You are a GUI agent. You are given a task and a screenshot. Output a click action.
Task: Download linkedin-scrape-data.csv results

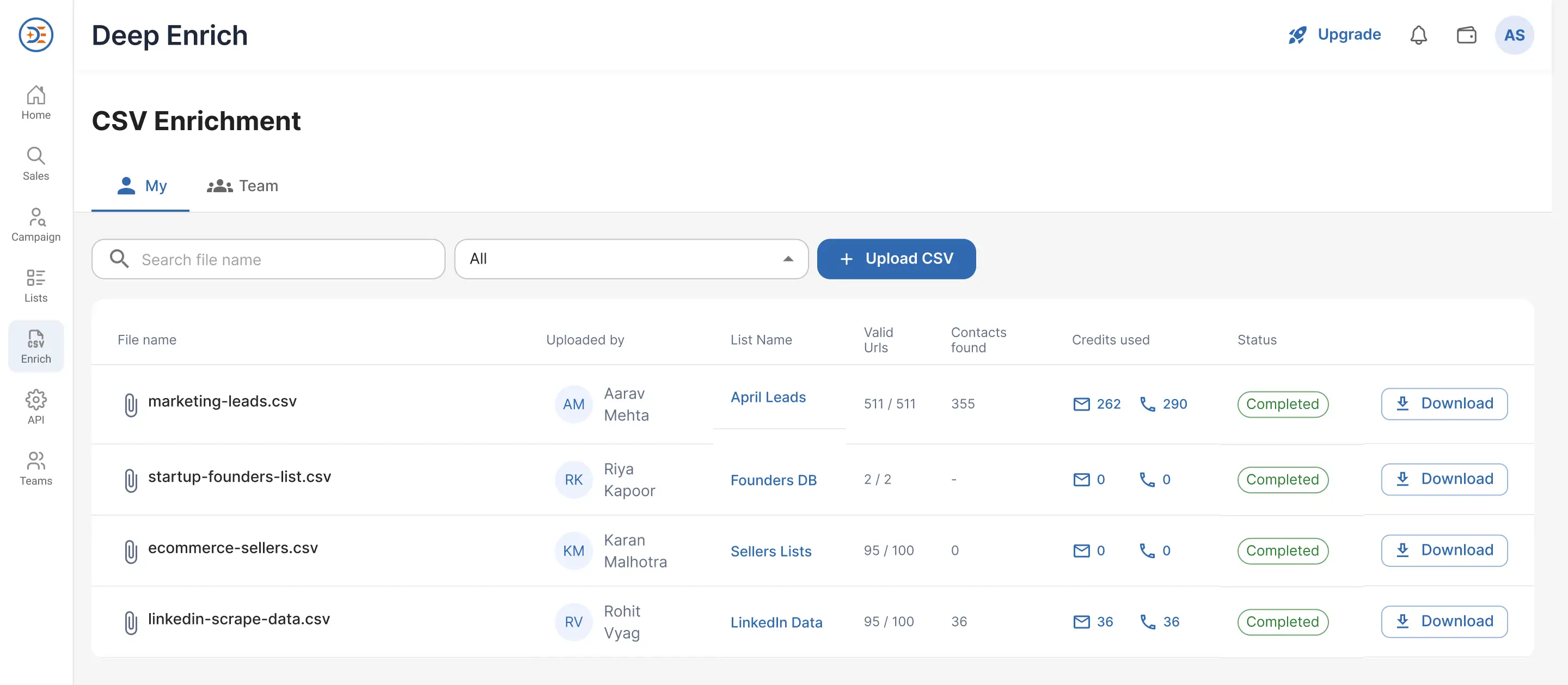(x=1444, y=622)
